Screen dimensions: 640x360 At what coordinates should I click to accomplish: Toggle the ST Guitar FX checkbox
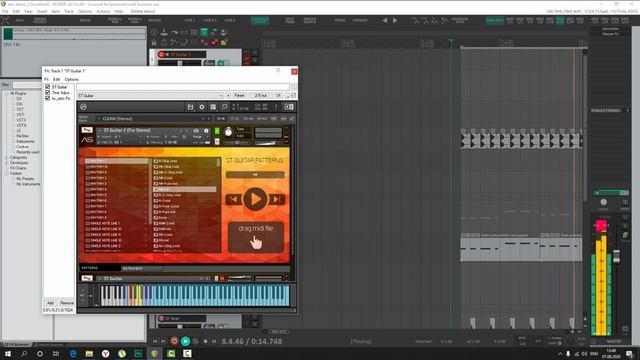(48, 87)
